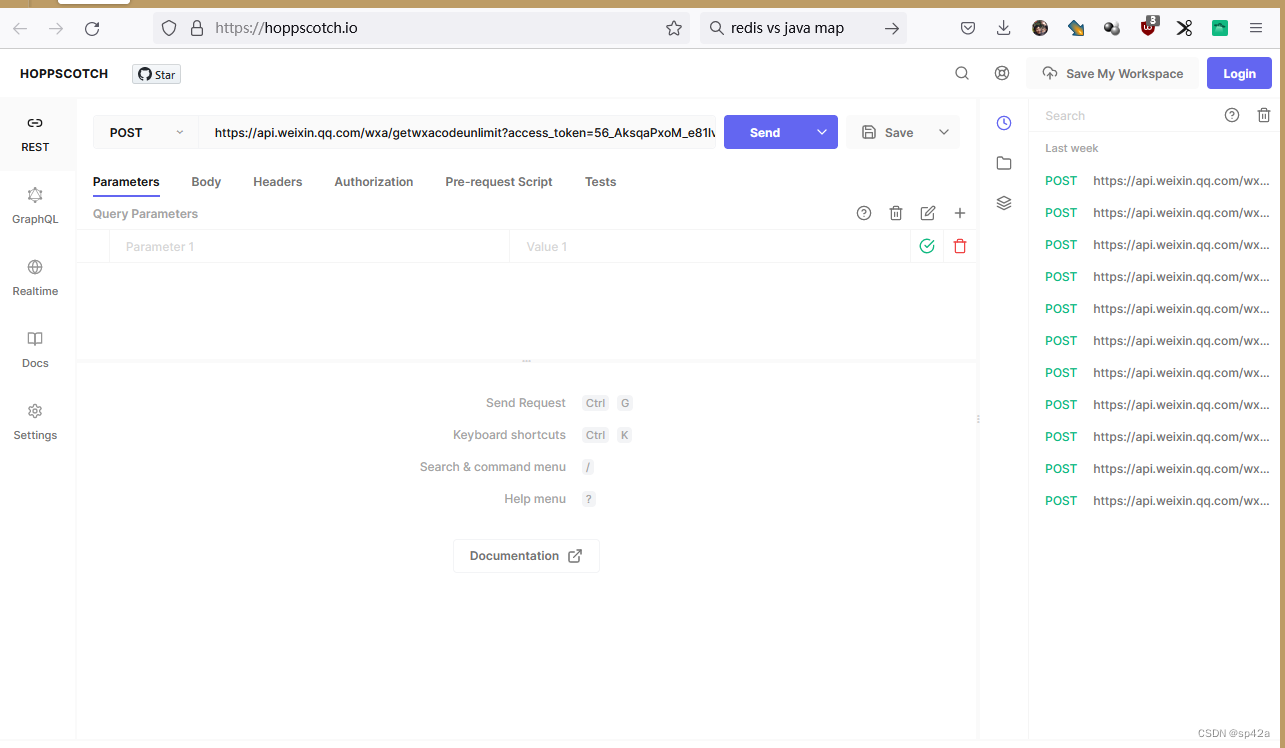Open browser downloads arrow icon
This screenshot has width=1285, height=748.
[1004, 28]
